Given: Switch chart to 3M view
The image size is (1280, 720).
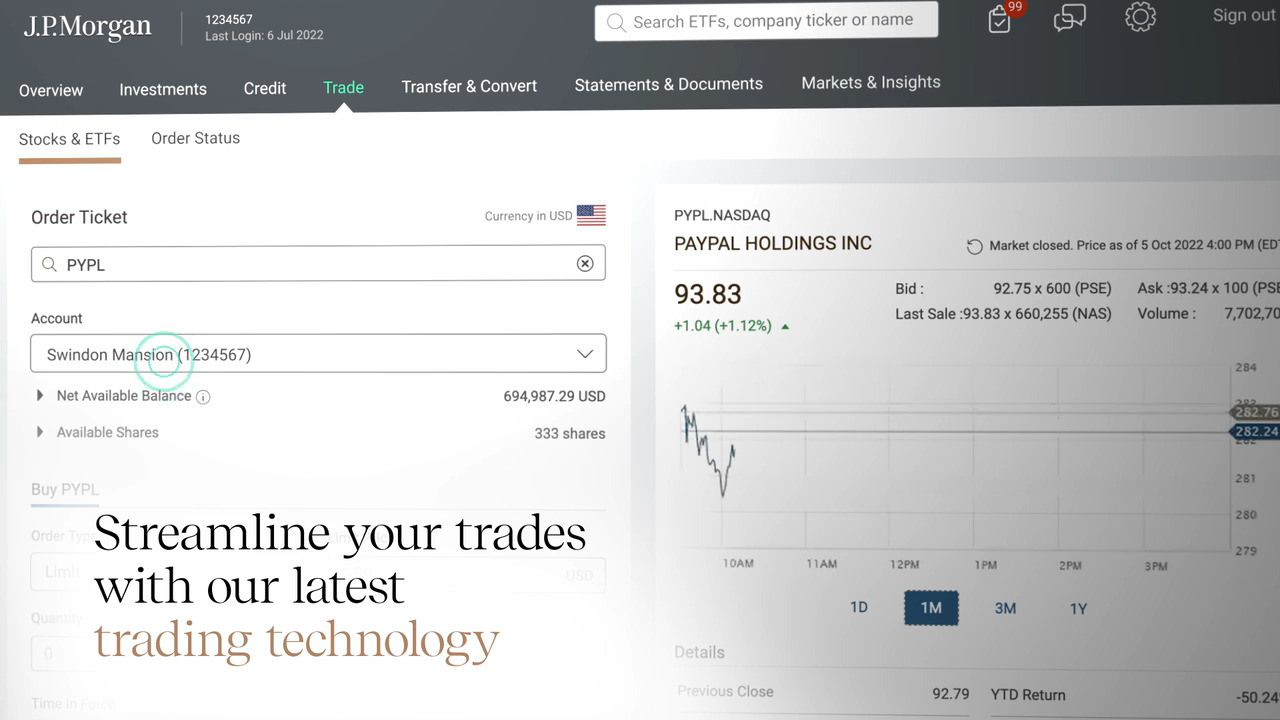Looking at the screenshot, I should click(1005, 608).
